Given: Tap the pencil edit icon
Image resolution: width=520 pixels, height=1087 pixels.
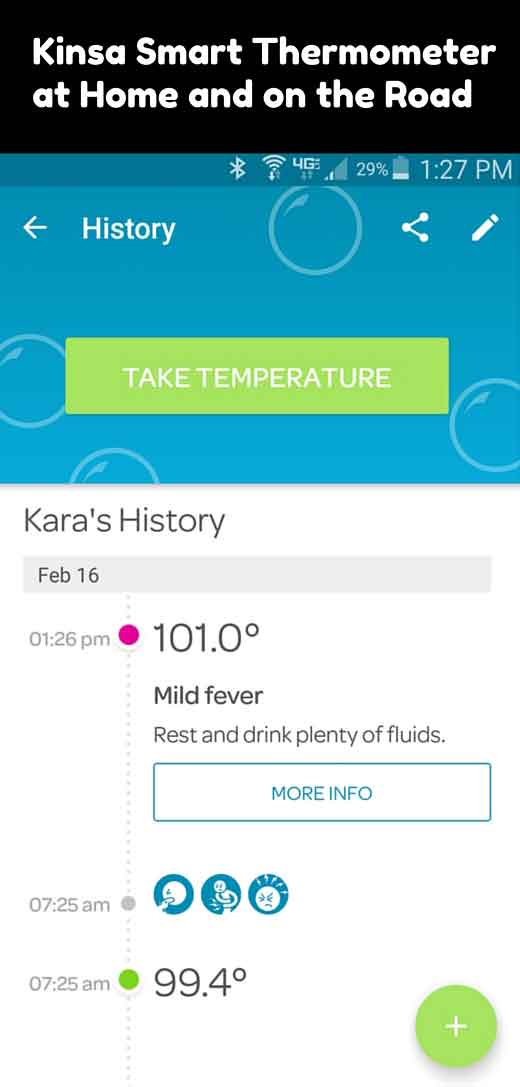Looking at the screenshot, I should pos(485,227).
